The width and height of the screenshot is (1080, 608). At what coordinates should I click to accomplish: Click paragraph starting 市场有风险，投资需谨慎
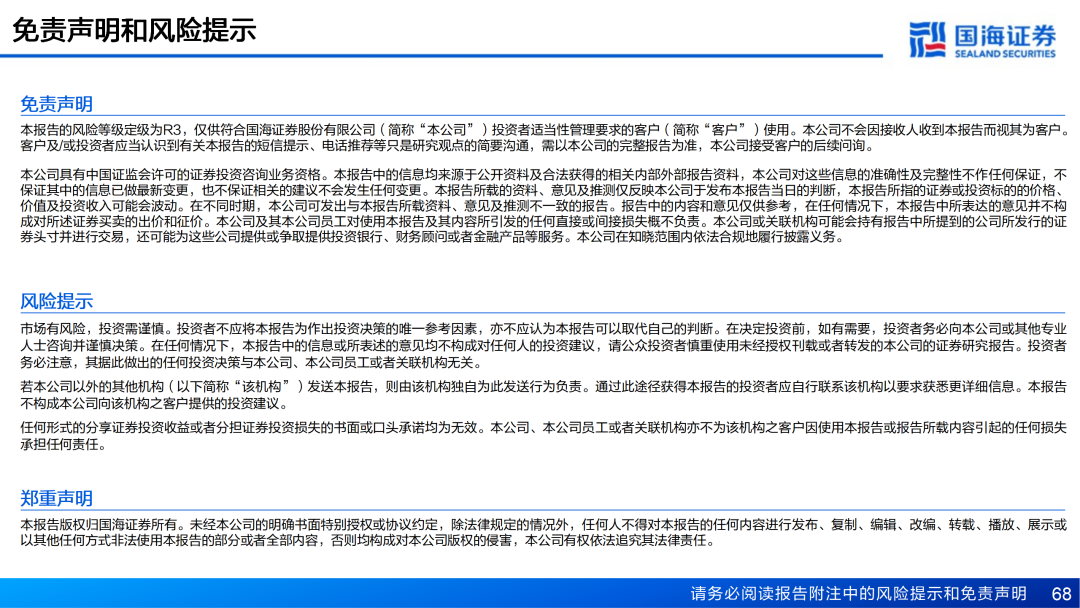click(x=543, y=346)
